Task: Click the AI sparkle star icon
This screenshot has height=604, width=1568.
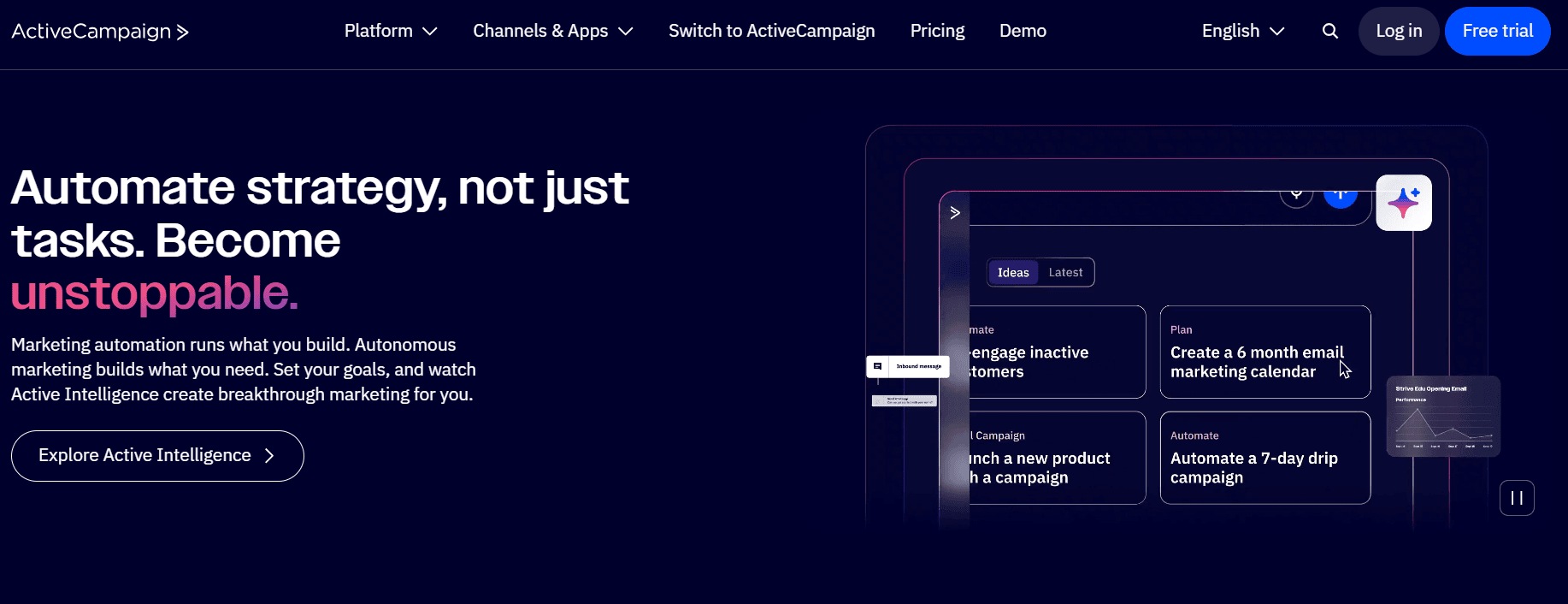Action: [x=1404, y=203]
